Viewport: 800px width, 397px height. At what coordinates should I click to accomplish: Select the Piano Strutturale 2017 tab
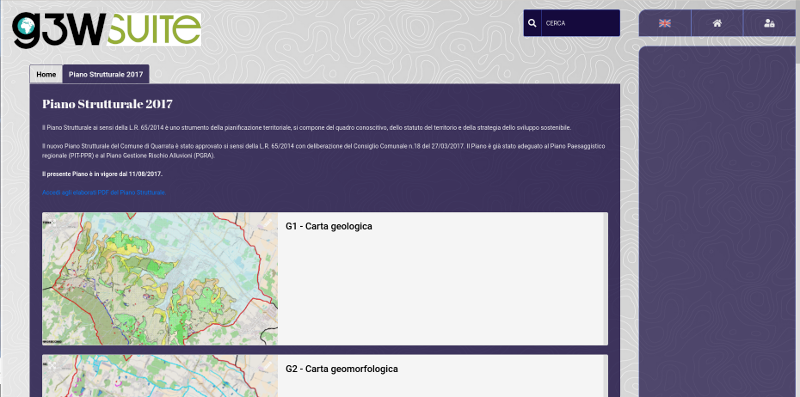coord(106,75)
